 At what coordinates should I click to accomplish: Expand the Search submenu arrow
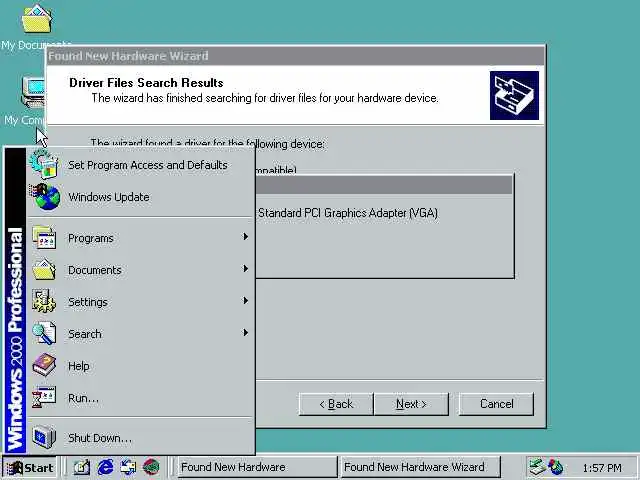pyautogui.click(x=245, y=333)
